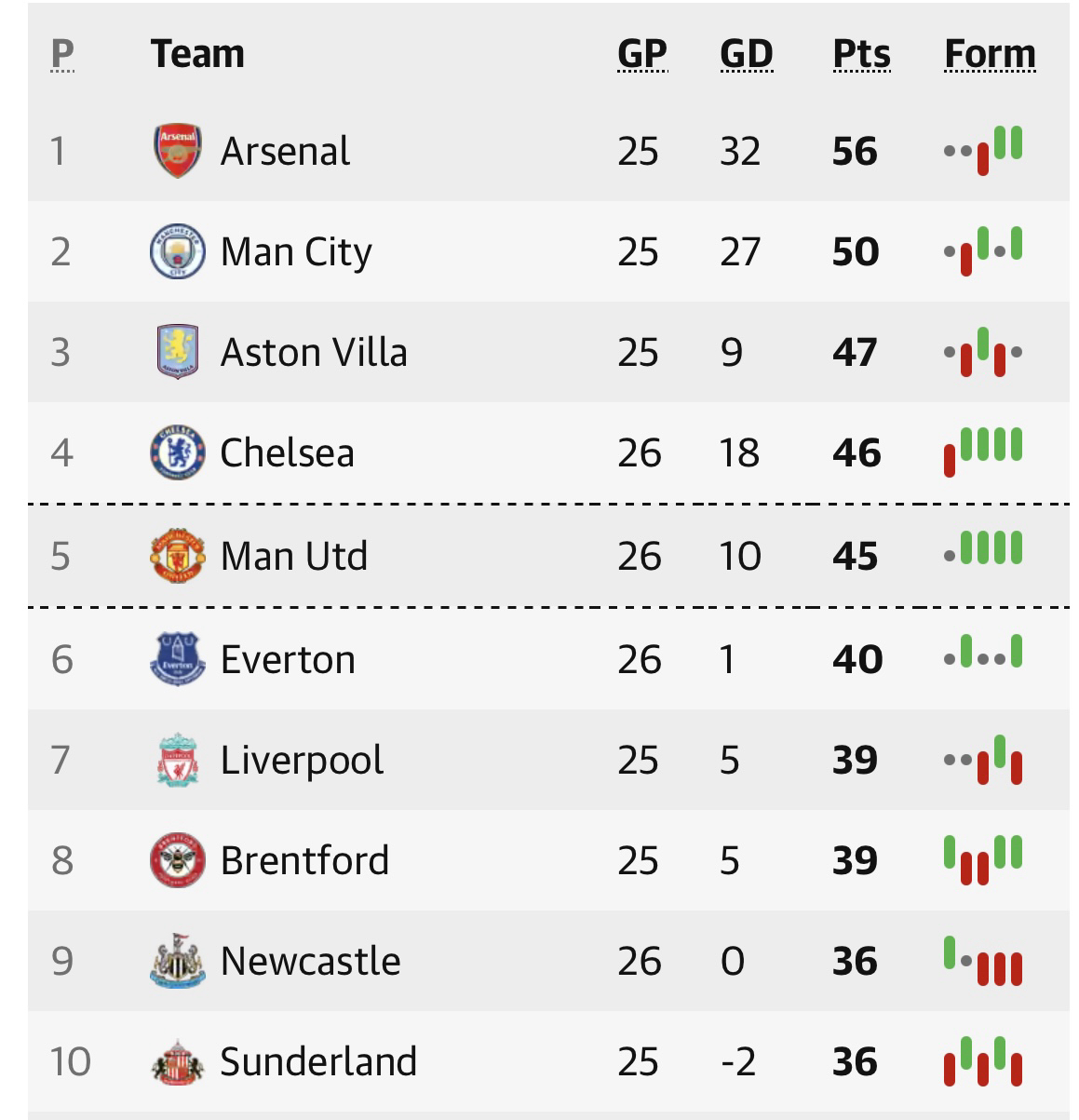The height and width of the screenshot is (1120, 1079).
Task: Click the Liverpool club crest
Action: (x=177, y=760)
